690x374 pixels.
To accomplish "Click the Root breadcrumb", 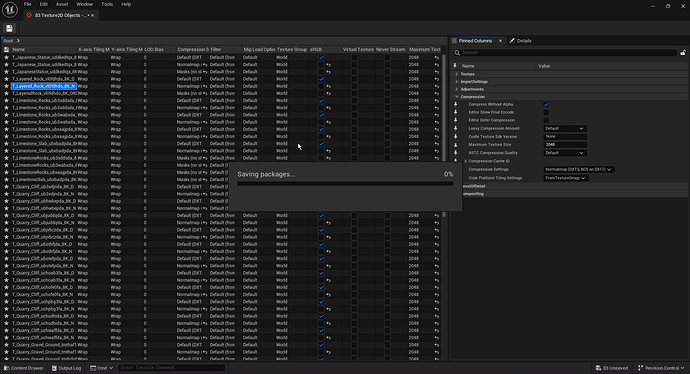I will pos(8,40).
